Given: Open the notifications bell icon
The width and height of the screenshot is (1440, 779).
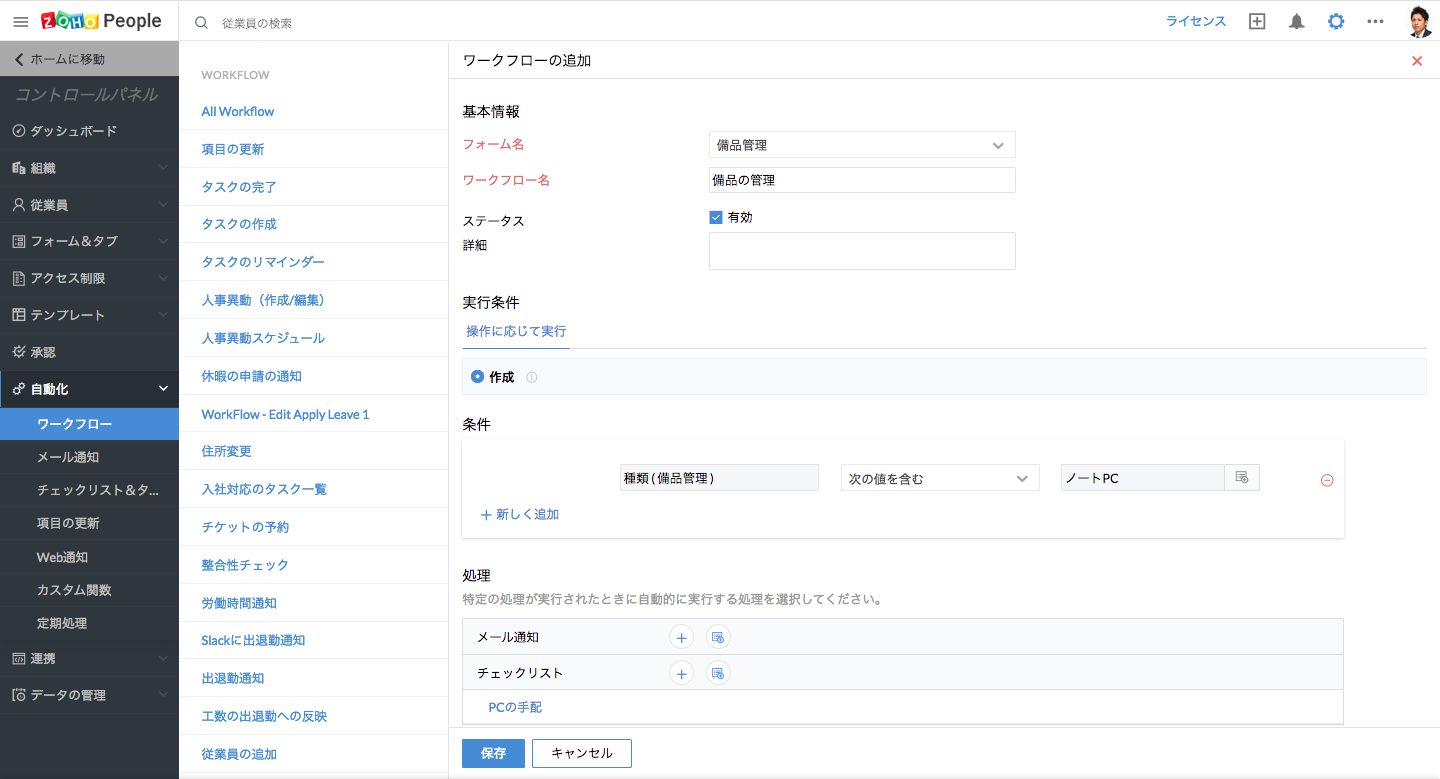Looking at the screenshot, I should click(x=1296, y=21).
